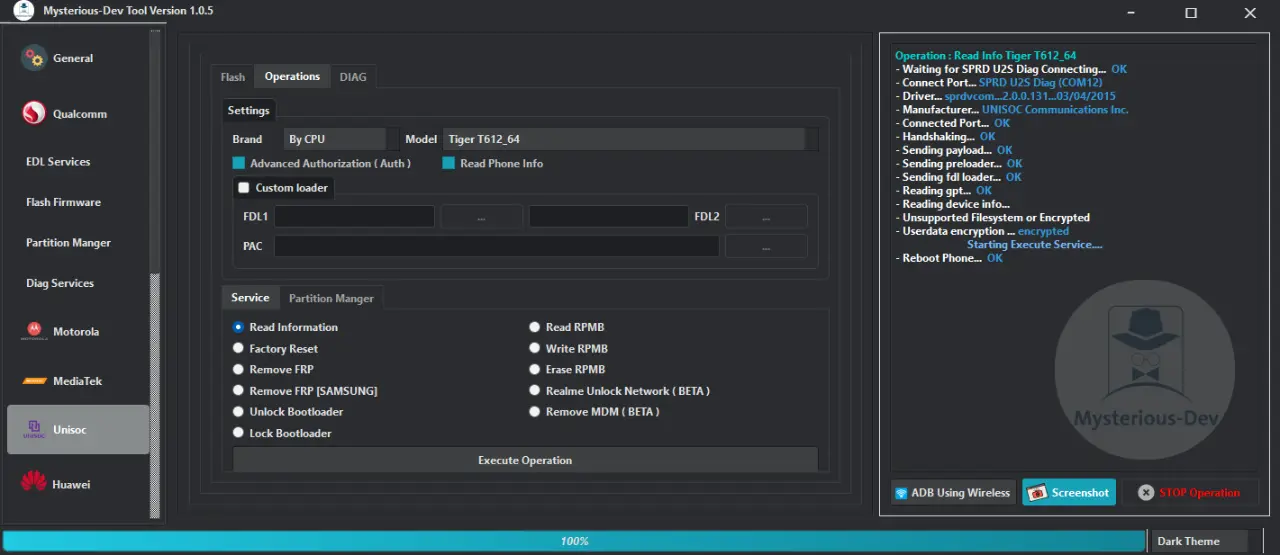
Task: Select Remove MDM (BETA) option
Action: pos(535,412)
